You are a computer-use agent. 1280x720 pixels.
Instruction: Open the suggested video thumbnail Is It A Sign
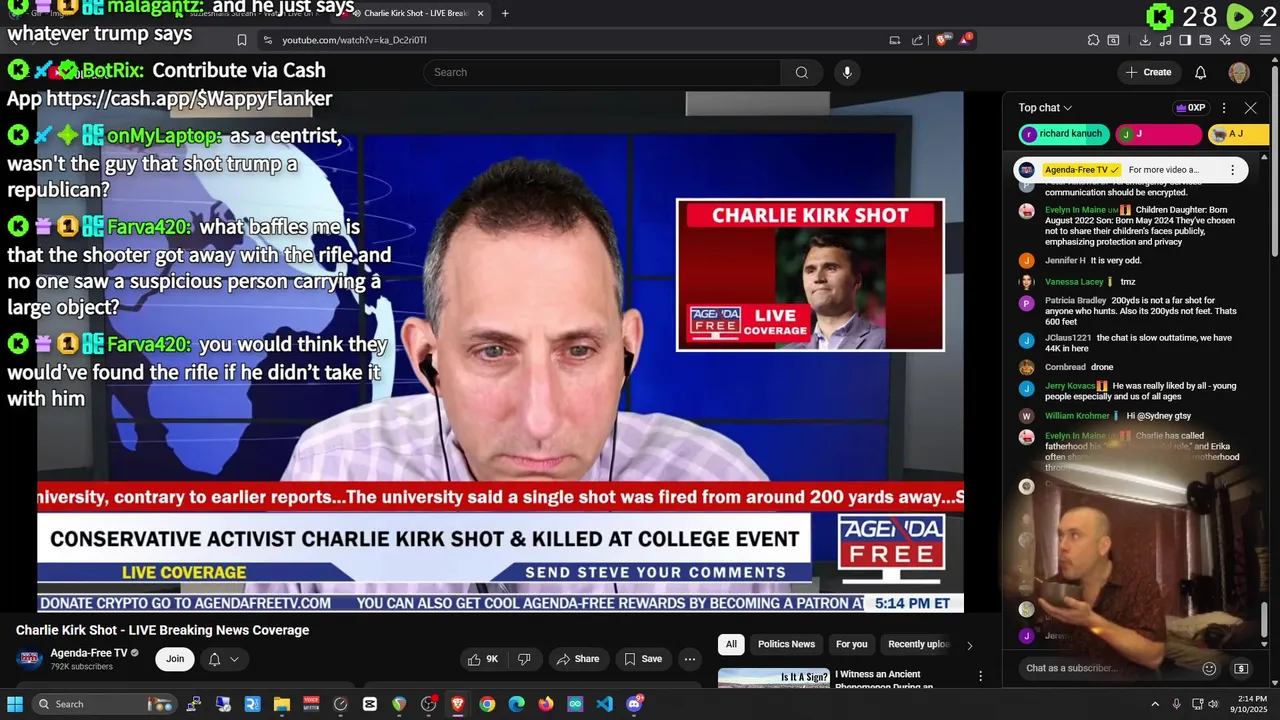[774, 679]
